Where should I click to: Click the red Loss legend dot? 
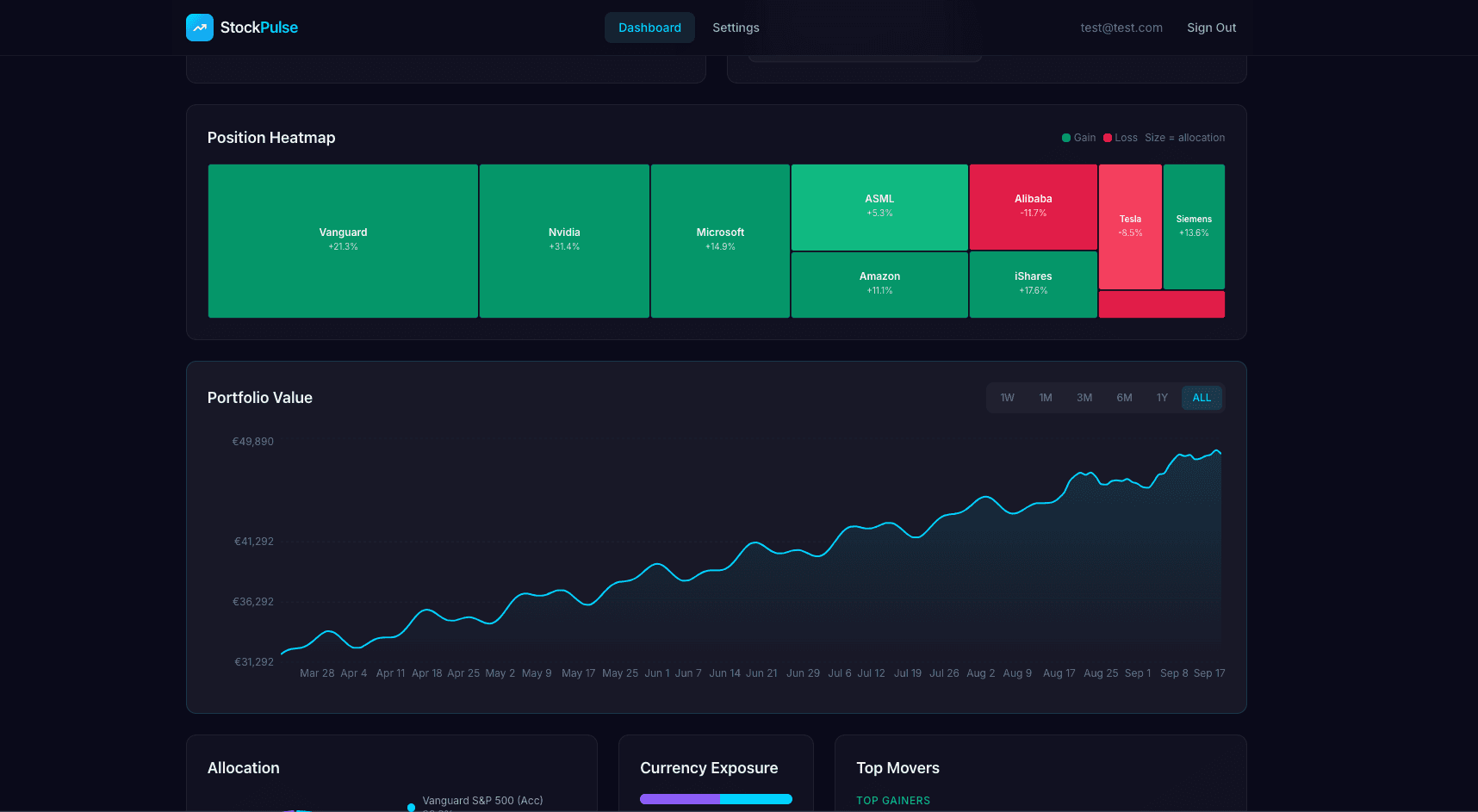(x=1108, y=138)
